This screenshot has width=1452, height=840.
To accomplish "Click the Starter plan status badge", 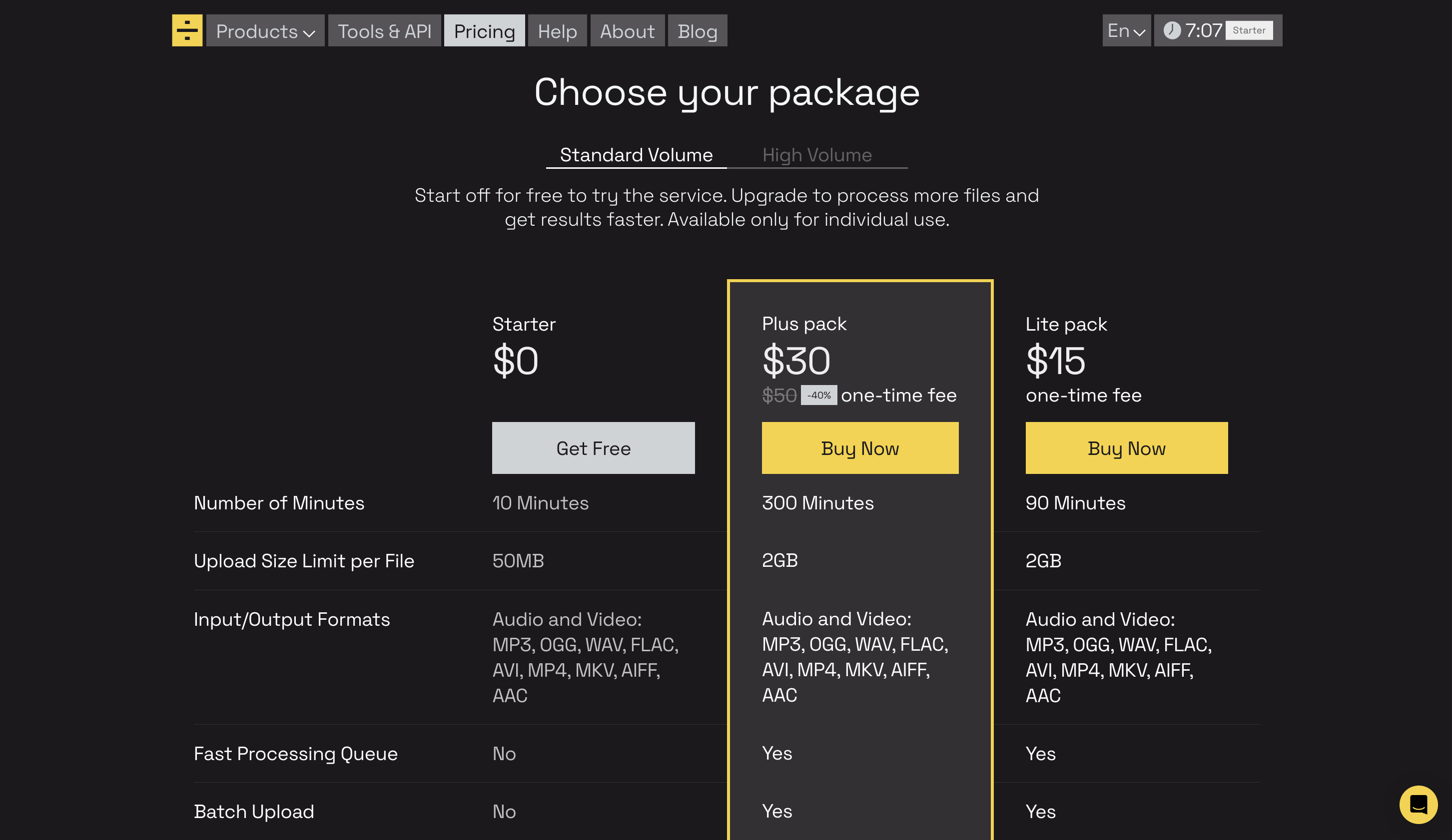I will point(1249,30).
